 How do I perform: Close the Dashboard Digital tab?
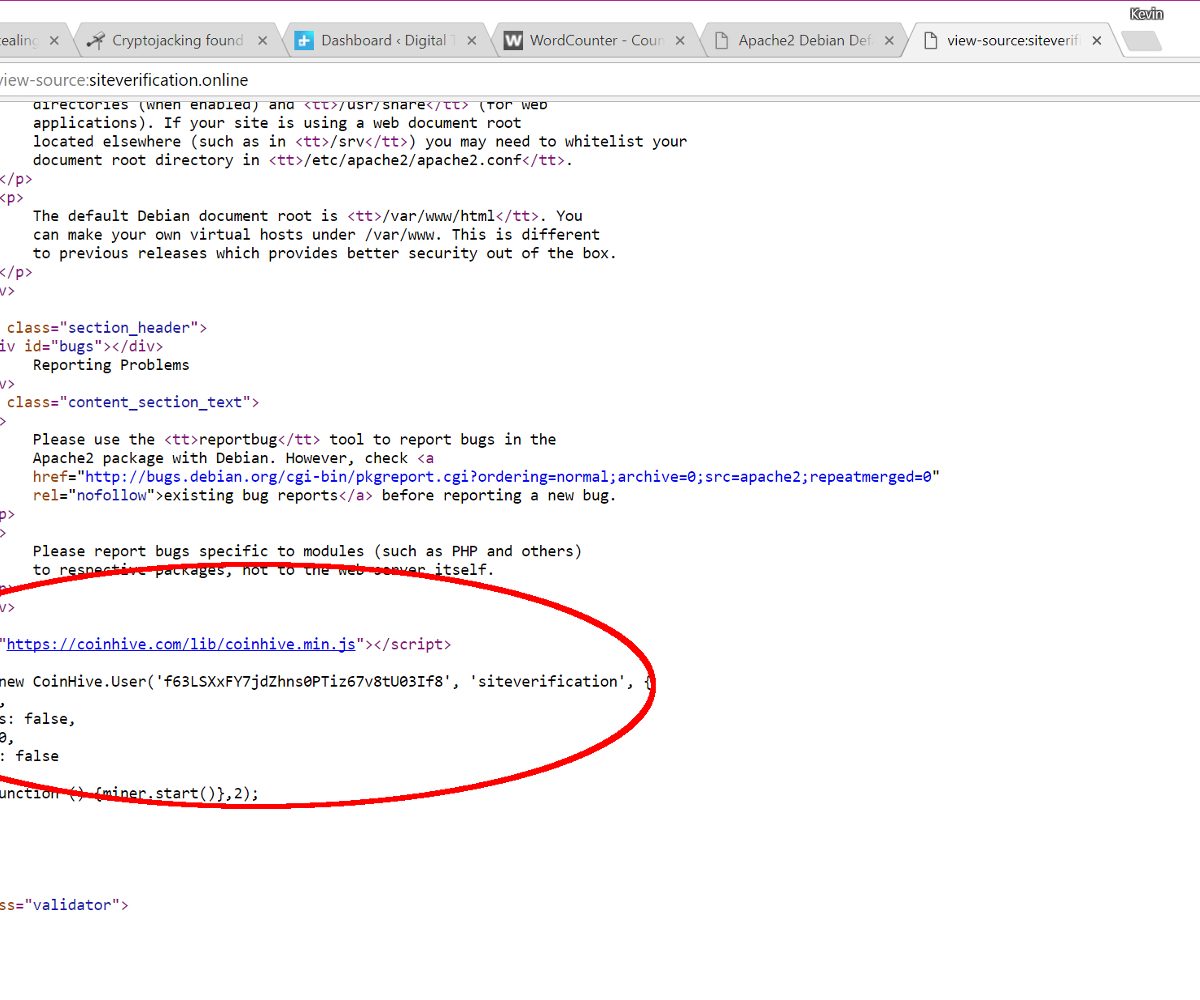point(473,41)
